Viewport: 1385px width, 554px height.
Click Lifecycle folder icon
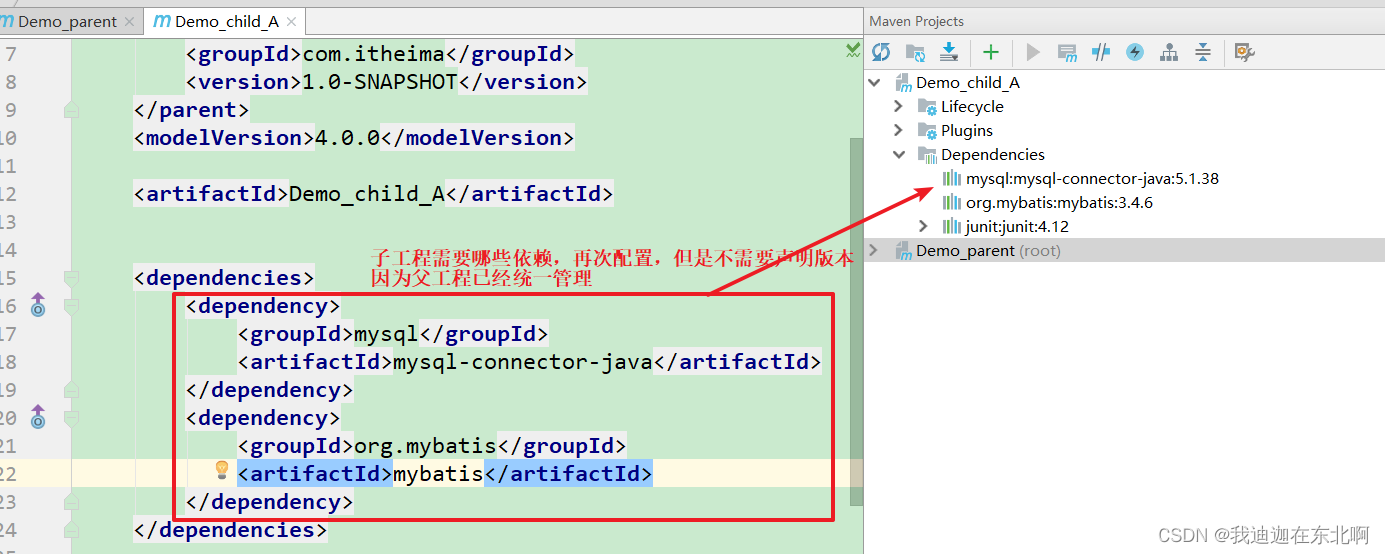(x=927, y=106)
